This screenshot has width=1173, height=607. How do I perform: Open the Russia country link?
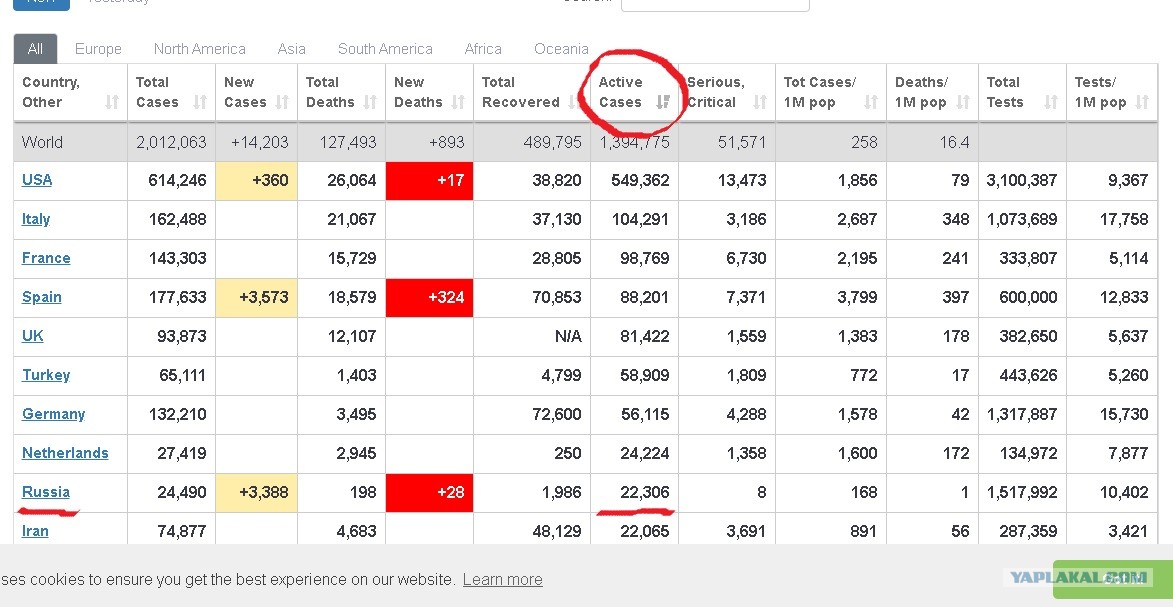point(46,492)
